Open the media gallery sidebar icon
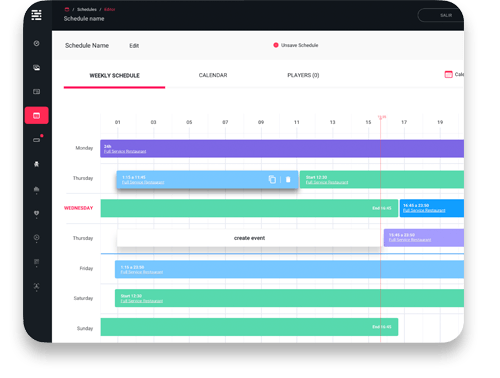The height and width of the screenshot is (378, 500). [x=37, y=68]
